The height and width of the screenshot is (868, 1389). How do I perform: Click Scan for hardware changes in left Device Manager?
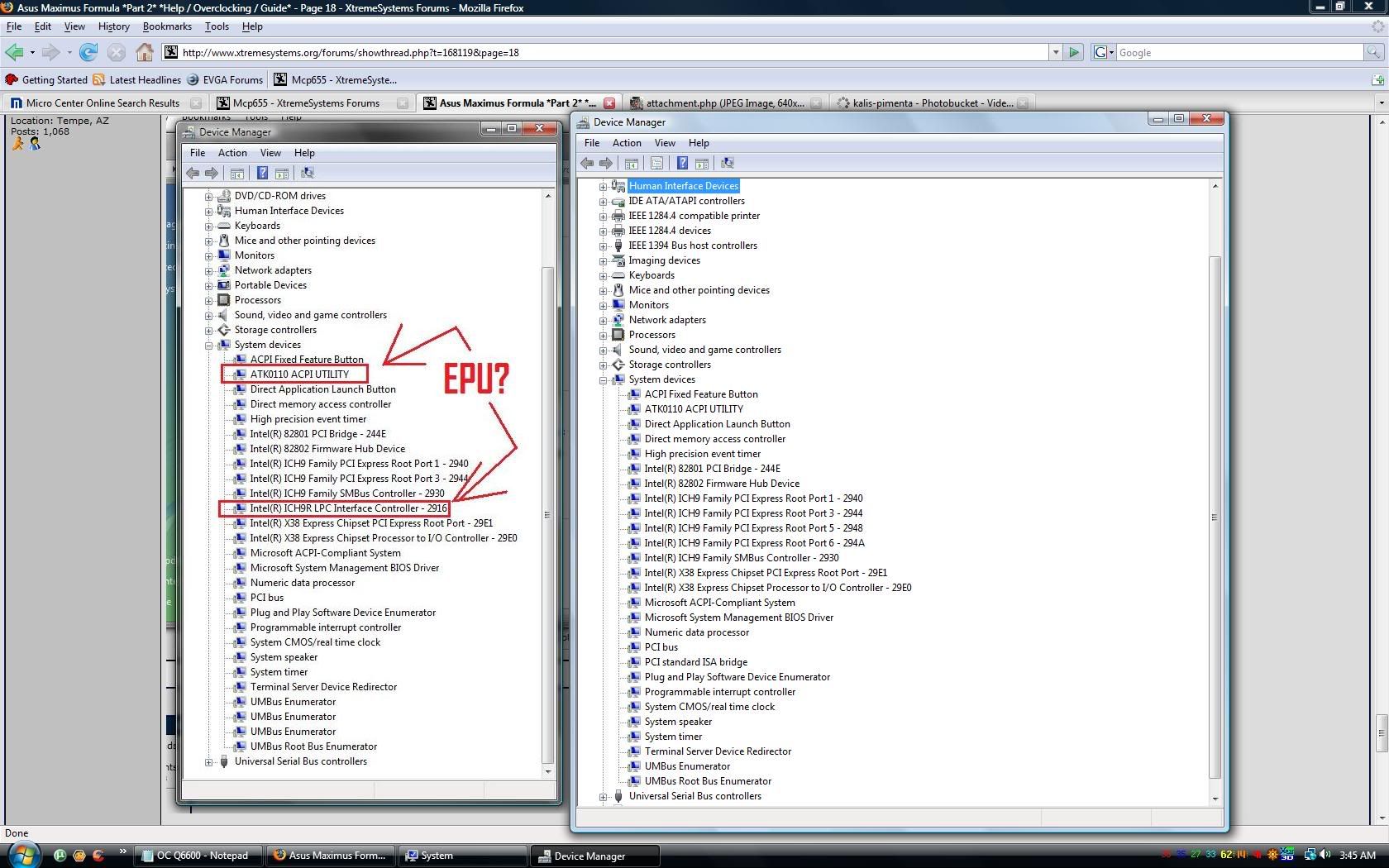pyautogui.click(x=308, y=173)
